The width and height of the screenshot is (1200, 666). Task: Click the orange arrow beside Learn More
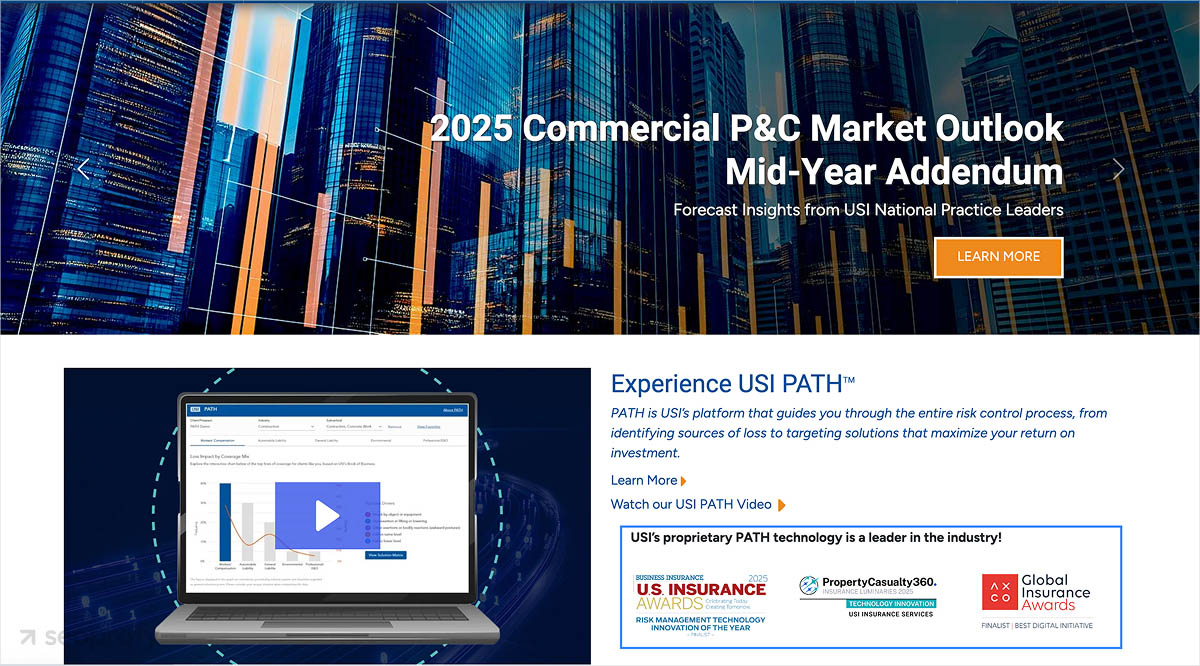point(684,481)
